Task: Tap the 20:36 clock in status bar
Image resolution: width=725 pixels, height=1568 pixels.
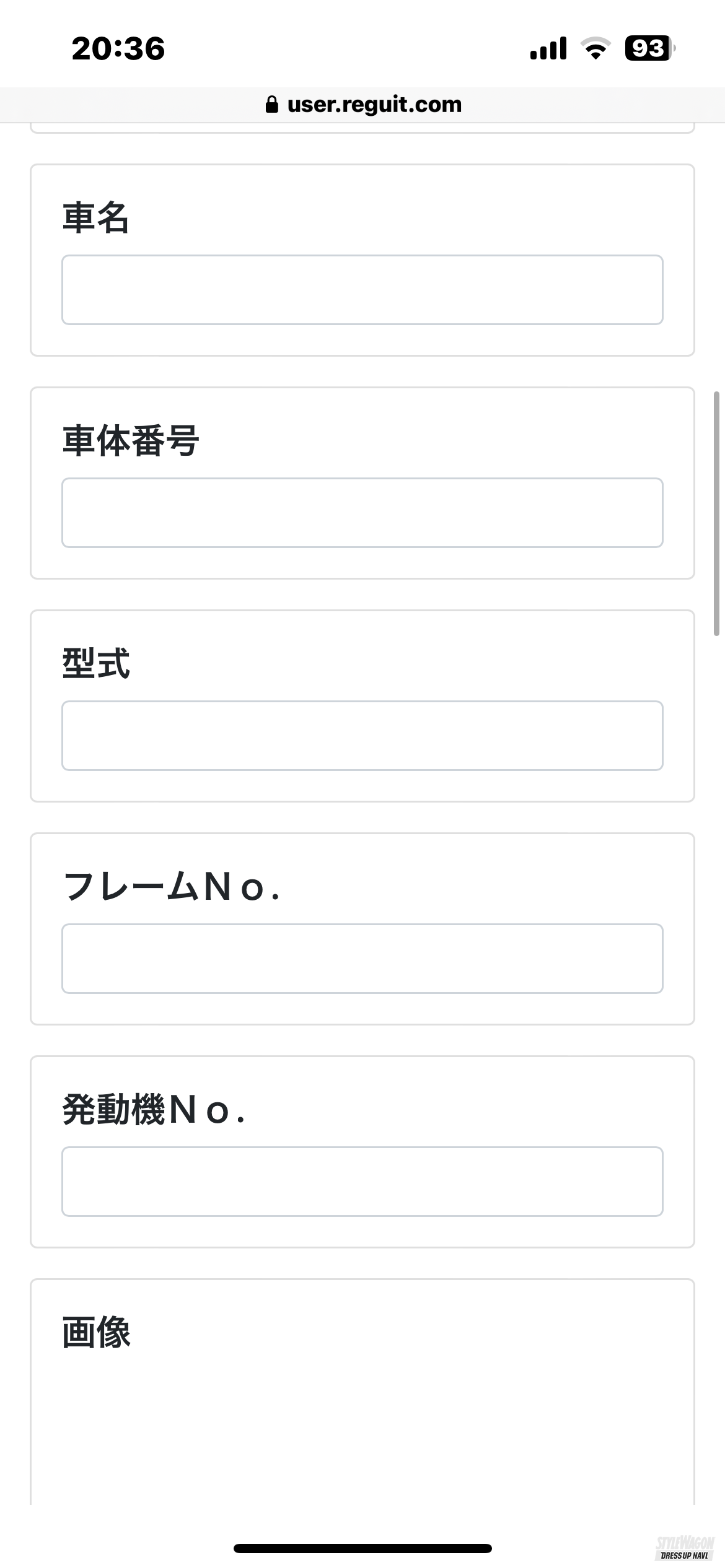Action: click(118, 49)
